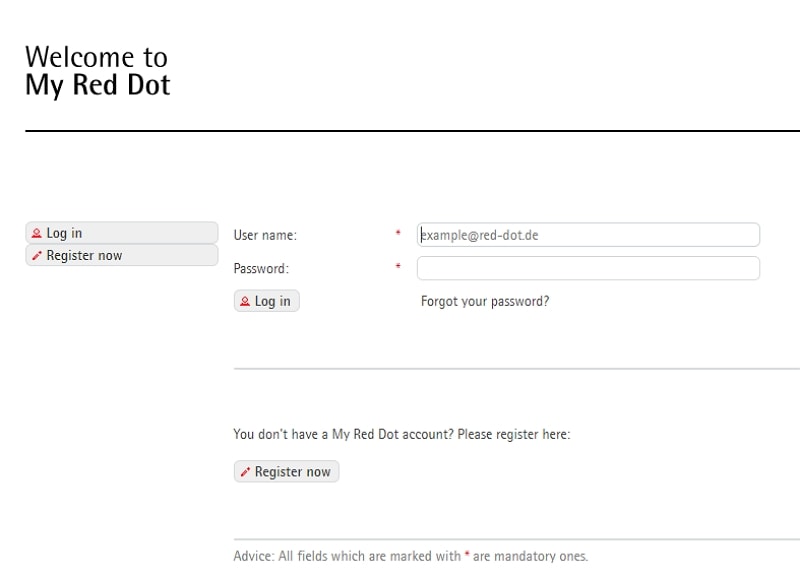Click the red asterisk beside User name
Image resolution: width=800 pixels, height=579 pixels.
(398, 234)
